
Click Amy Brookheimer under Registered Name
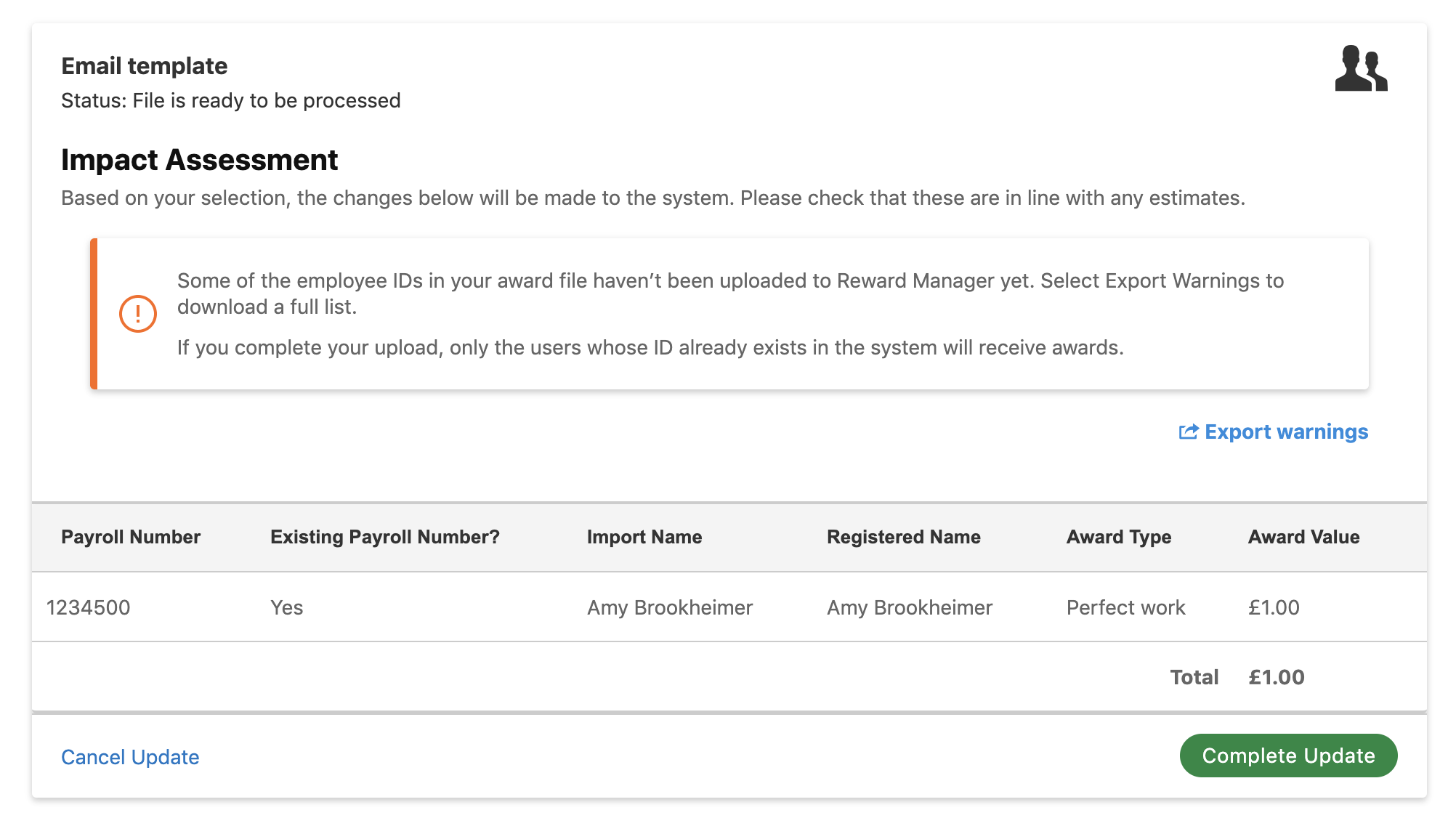[910, 607]
